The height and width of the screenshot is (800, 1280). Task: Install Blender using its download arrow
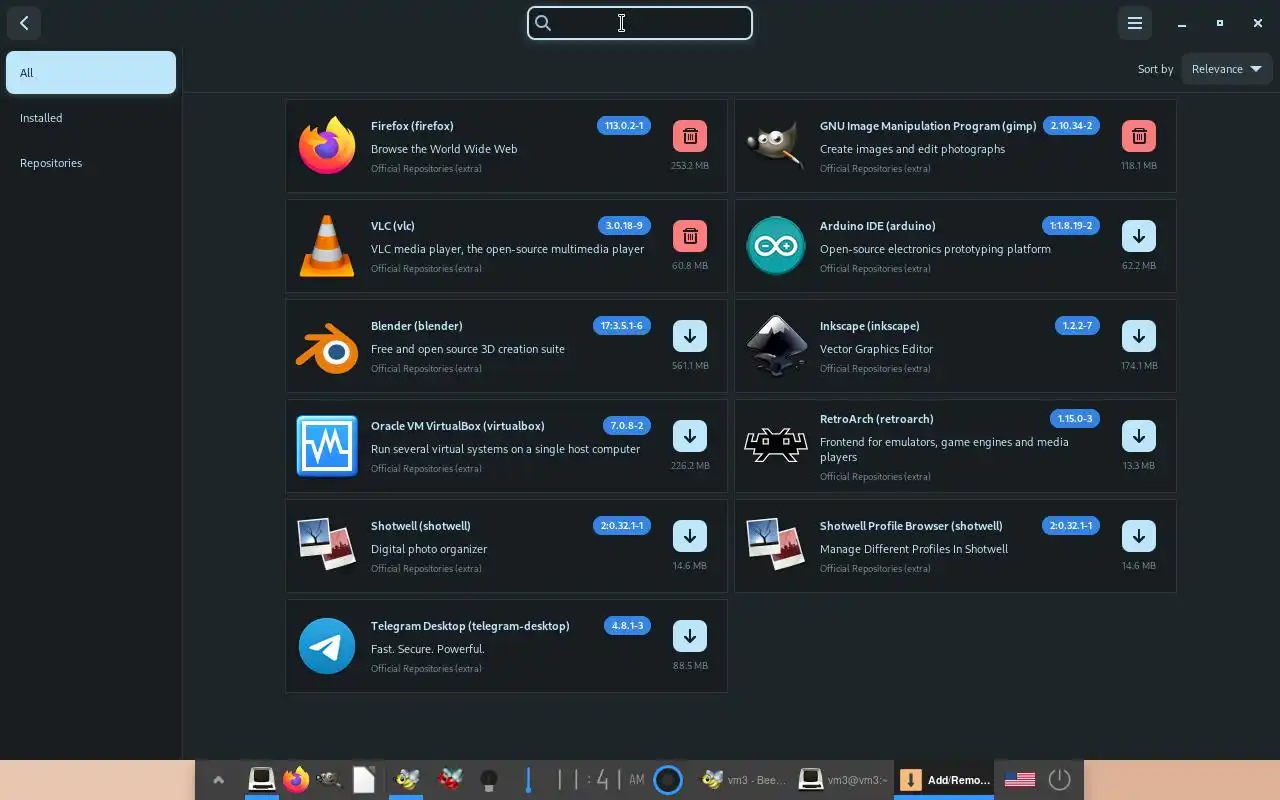tap(689, 336)
